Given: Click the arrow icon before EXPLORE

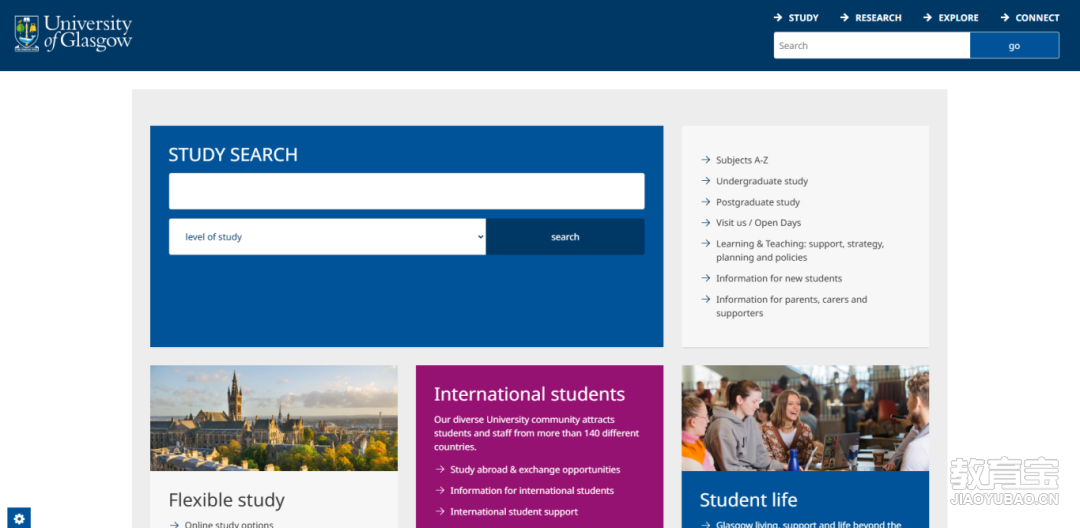Looking at the screenshot, I should [x=928, y=18].
